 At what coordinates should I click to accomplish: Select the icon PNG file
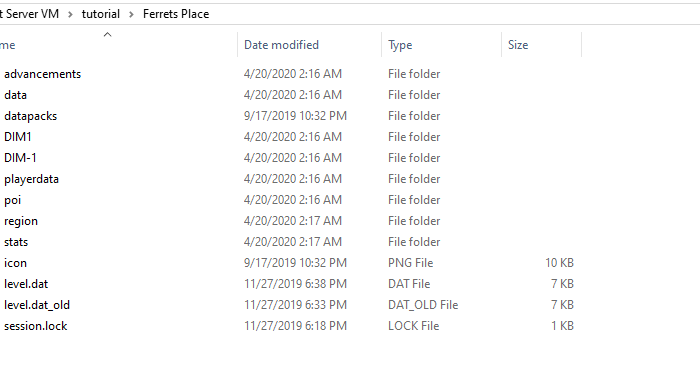click(16, 263)
